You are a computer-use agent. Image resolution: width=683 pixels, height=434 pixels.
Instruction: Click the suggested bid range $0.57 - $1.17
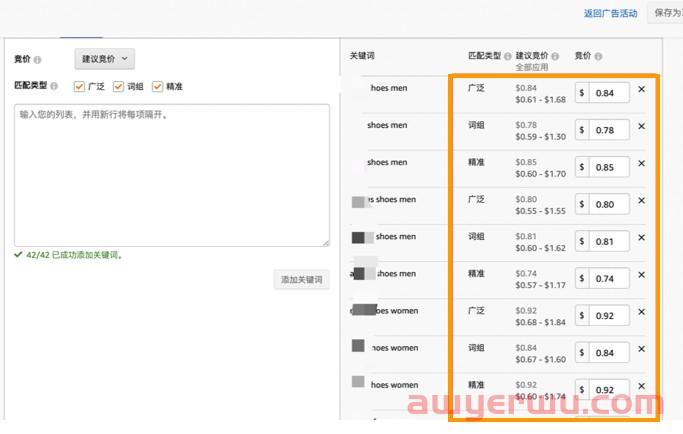(x=541, y=285)
